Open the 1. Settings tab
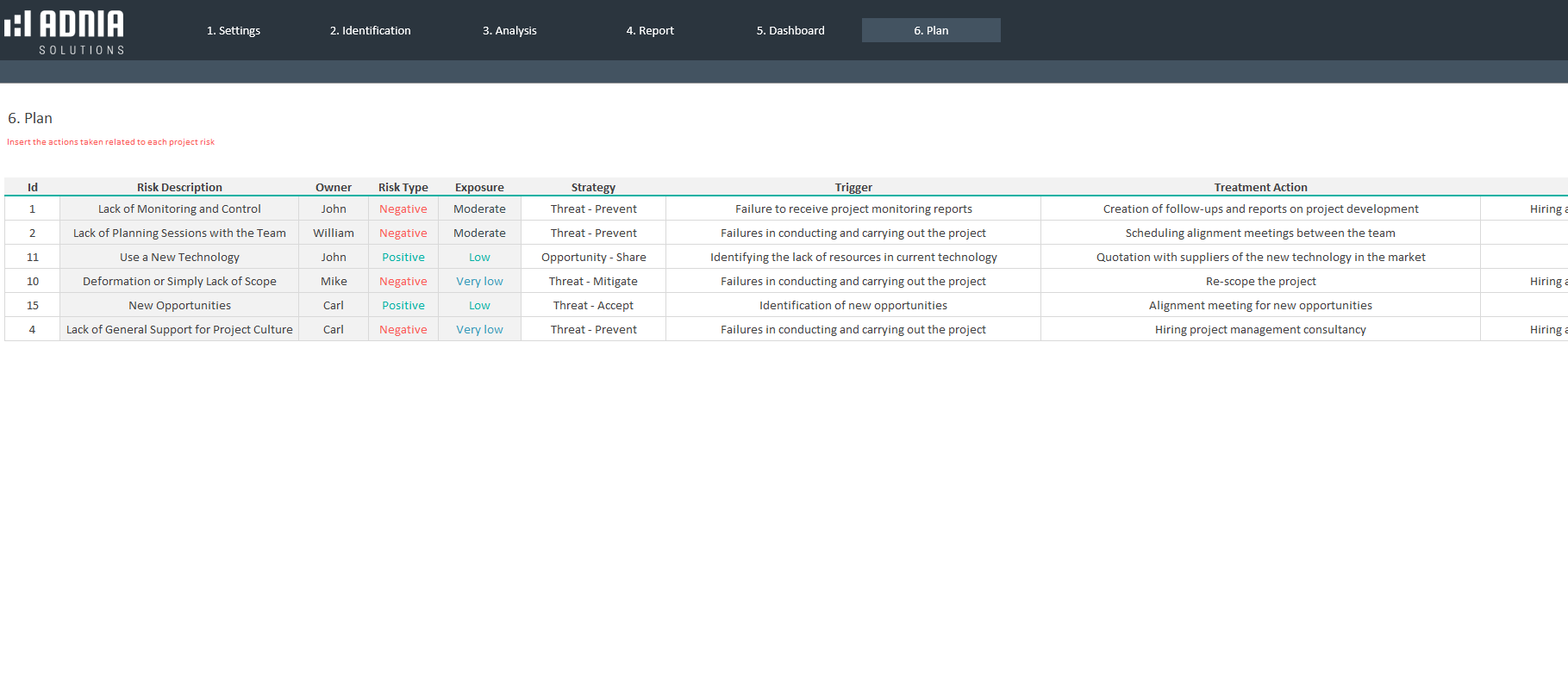 pyautogui.click(x=233, y=30)
